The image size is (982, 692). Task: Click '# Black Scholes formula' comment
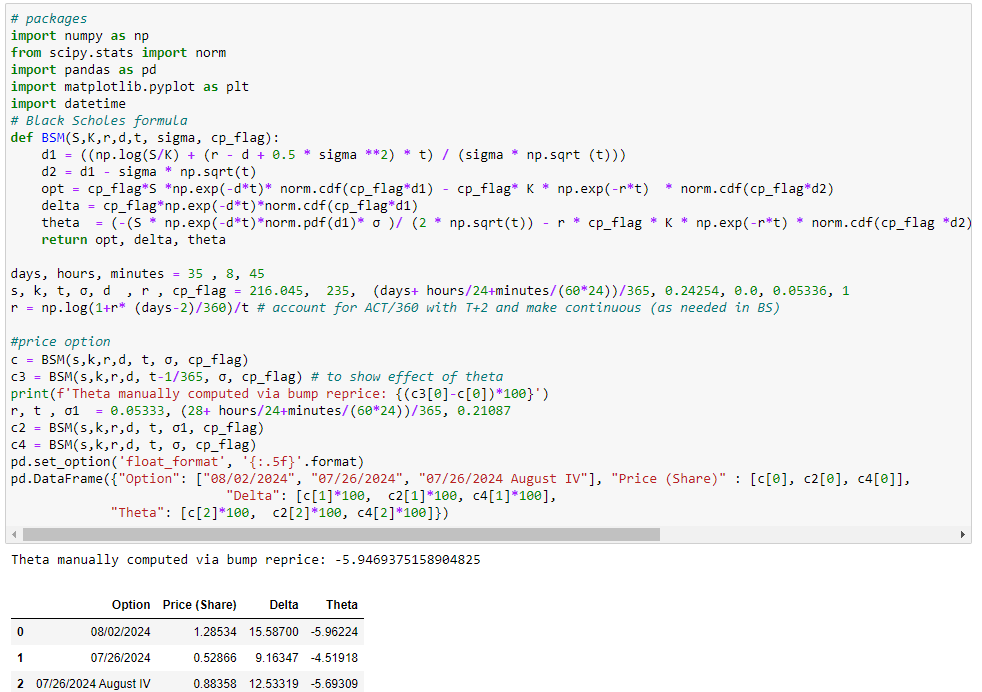coord(99,120)
